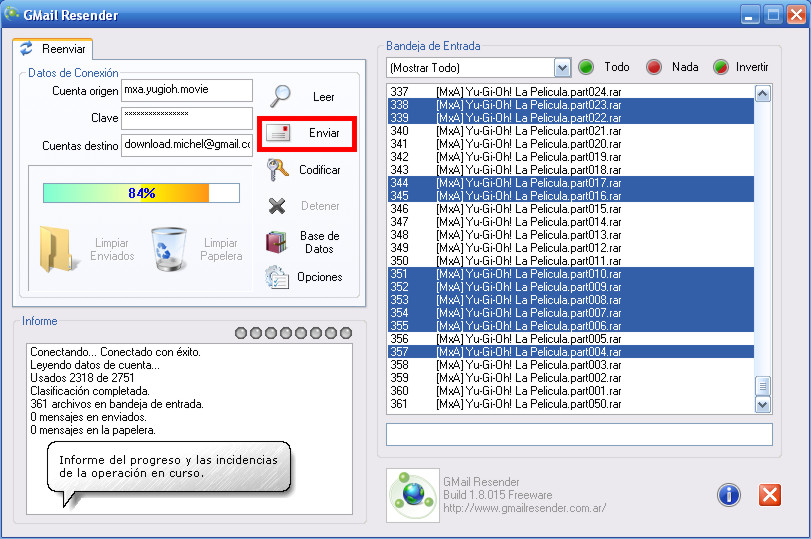The height and width of the screenshot is (539, 811).
Task: Click the Cuentas destino email field
Action: tap(187, 145)
